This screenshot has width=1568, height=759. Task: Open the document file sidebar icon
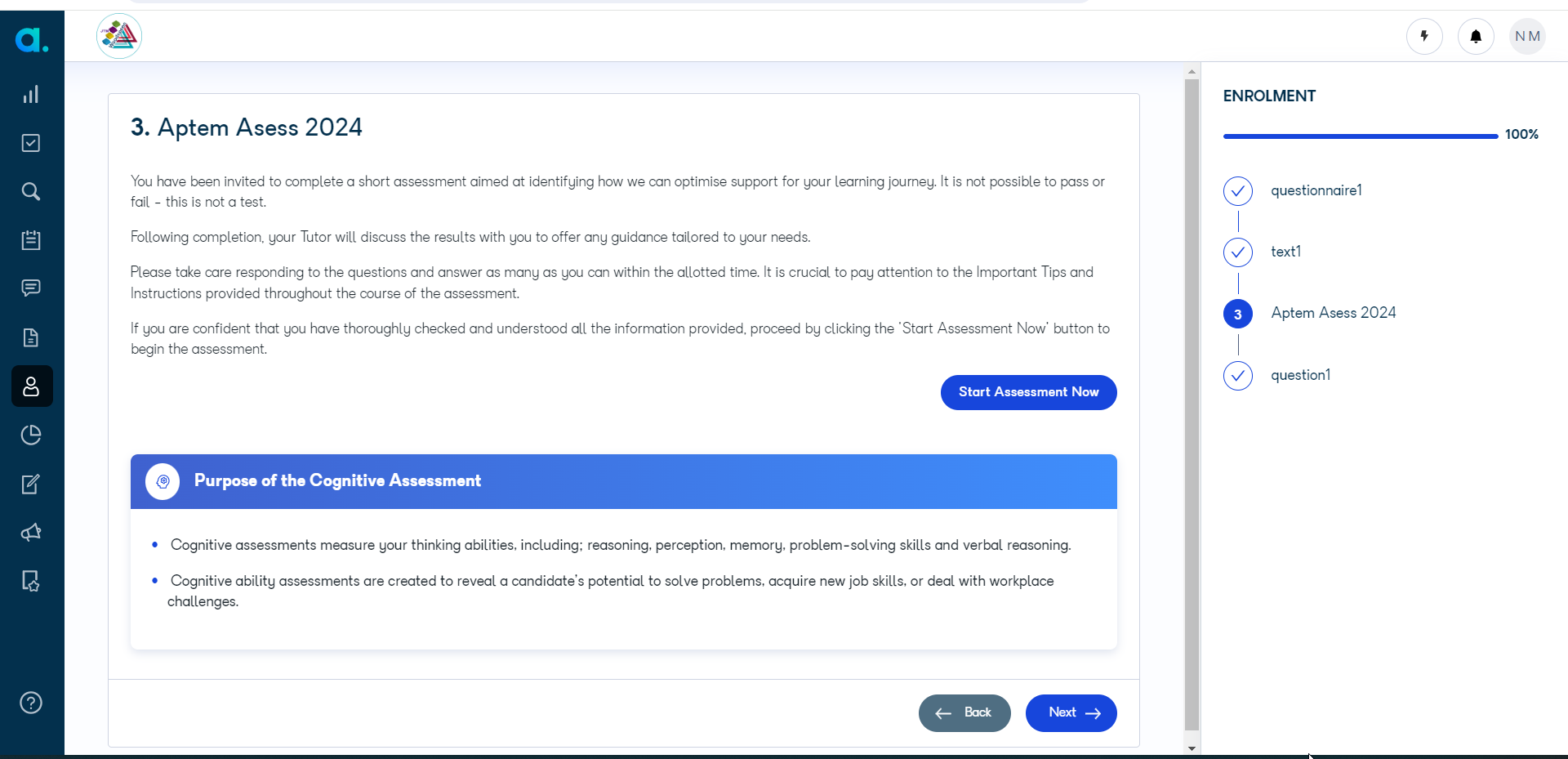click(x=31, y=337)
